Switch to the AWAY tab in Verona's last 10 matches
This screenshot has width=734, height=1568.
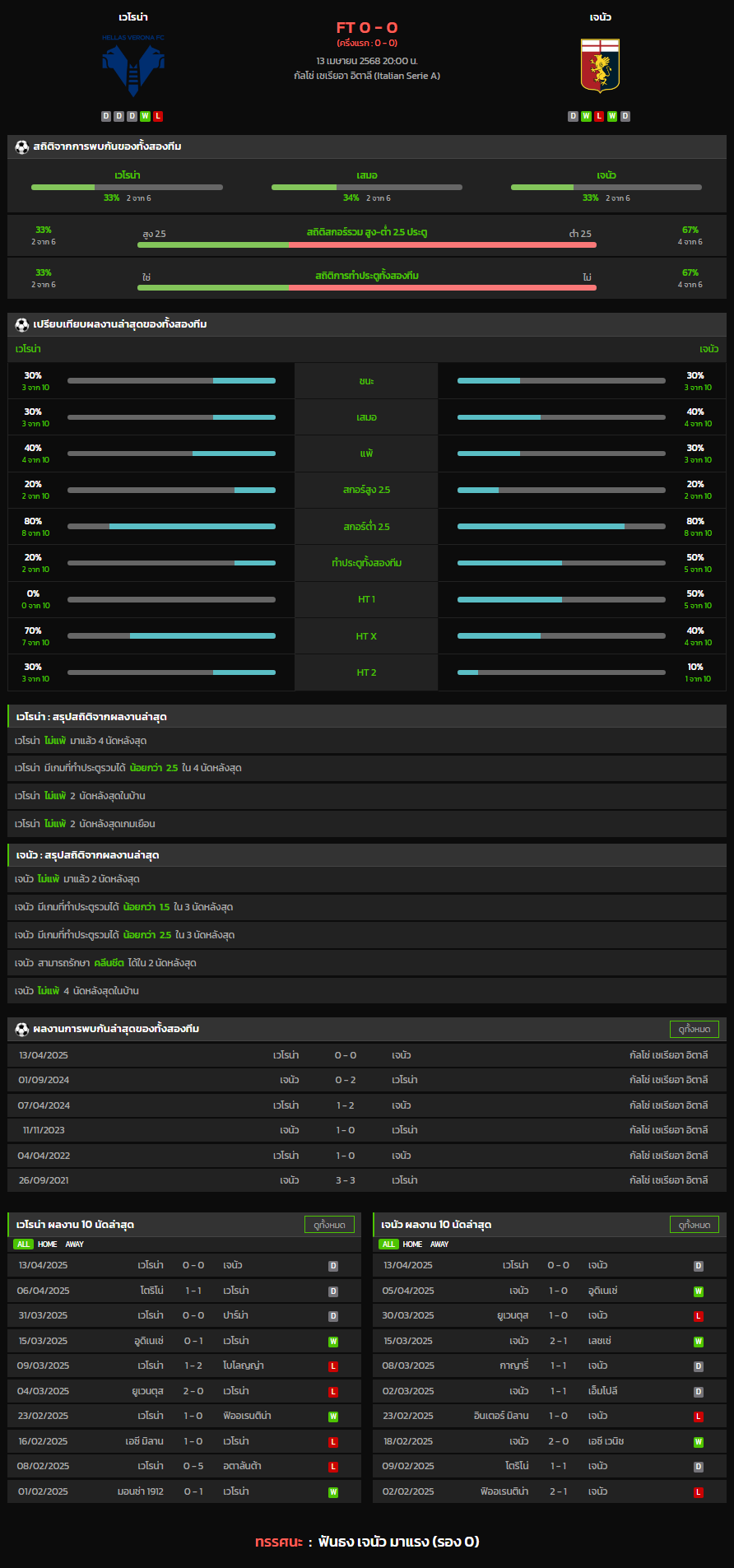(75, 1245)
